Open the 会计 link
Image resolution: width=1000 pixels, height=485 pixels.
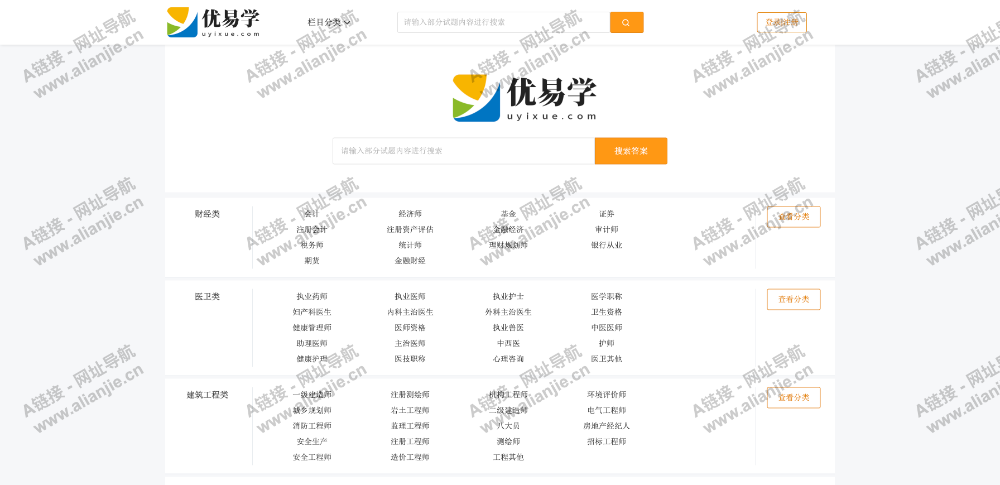pos(312,214)
